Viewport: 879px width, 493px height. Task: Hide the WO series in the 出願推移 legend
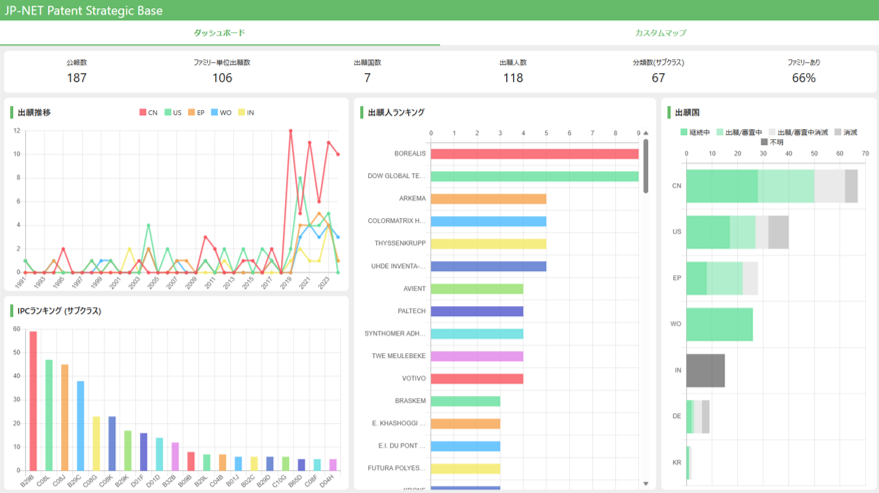point(221,113)
